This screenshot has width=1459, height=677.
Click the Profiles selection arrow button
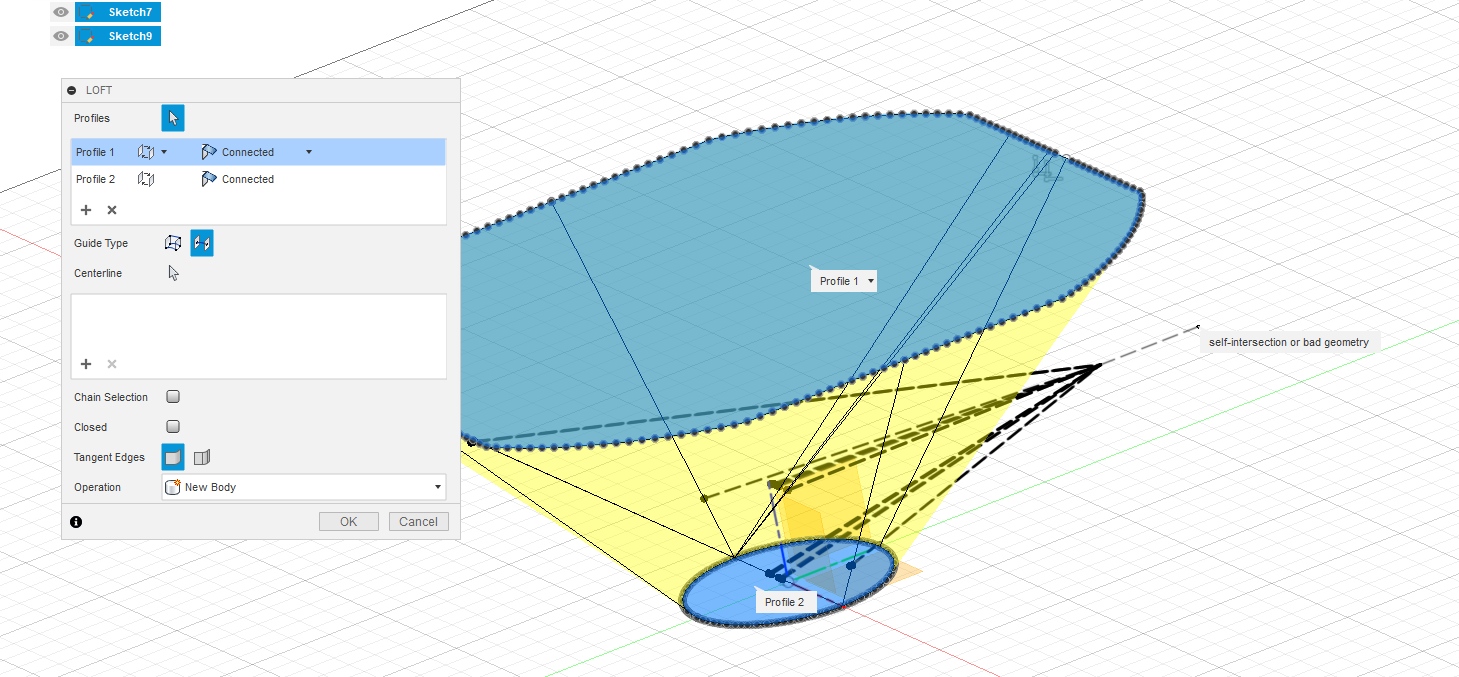click(x=173, y=118)
